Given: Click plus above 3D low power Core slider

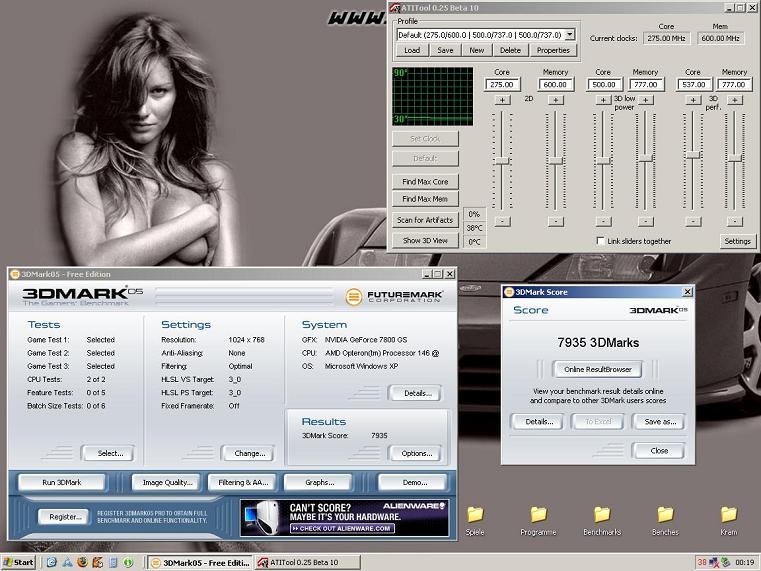Looking at the screenshot, I should click(603, 100).
